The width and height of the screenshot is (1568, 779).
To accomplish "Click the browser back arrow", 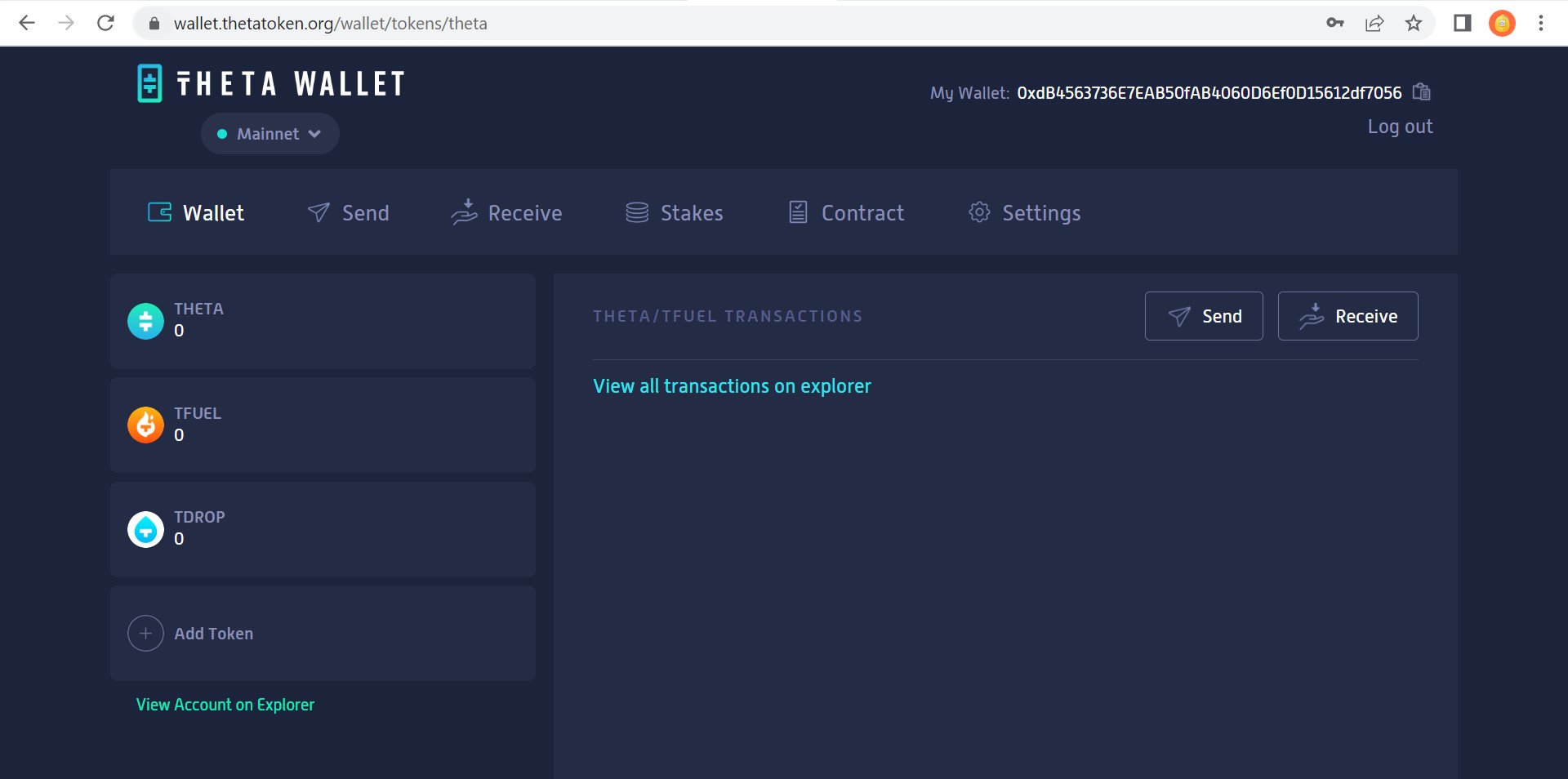I will click(x=27, y=23).
